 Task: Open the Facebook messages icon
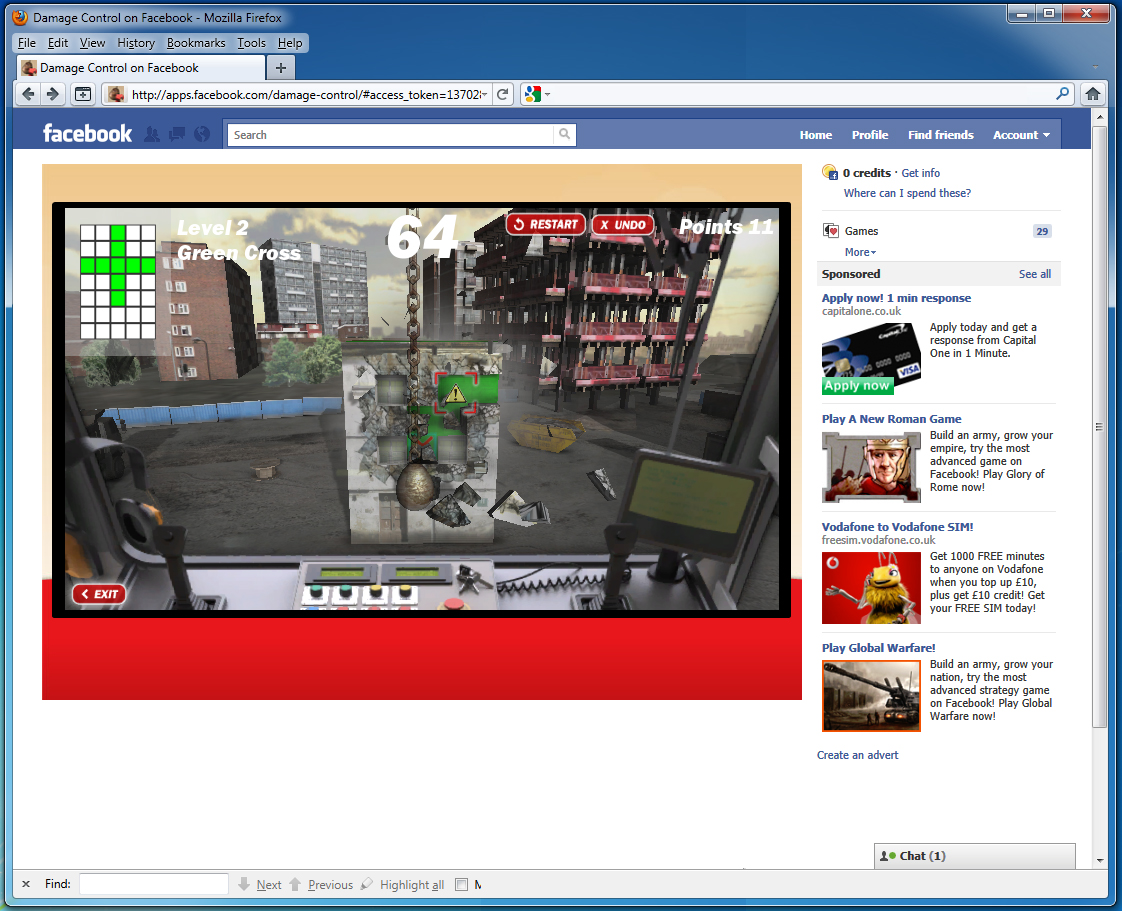coord(177,135)
